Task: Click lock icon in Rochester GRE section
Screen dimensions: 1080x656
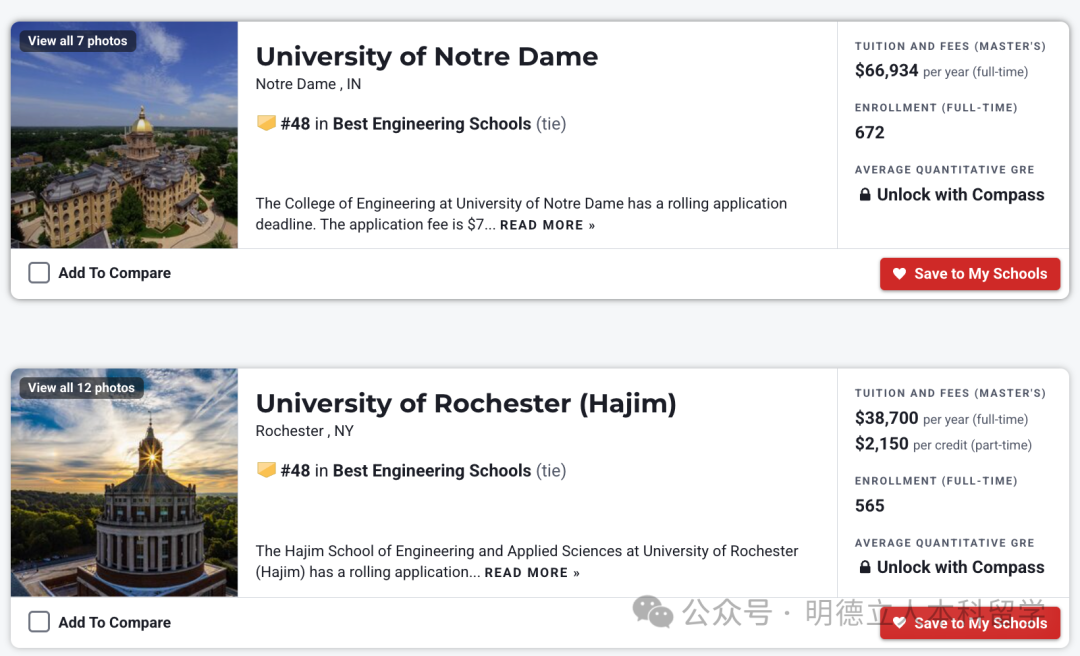Action: (x=864, y=566)
